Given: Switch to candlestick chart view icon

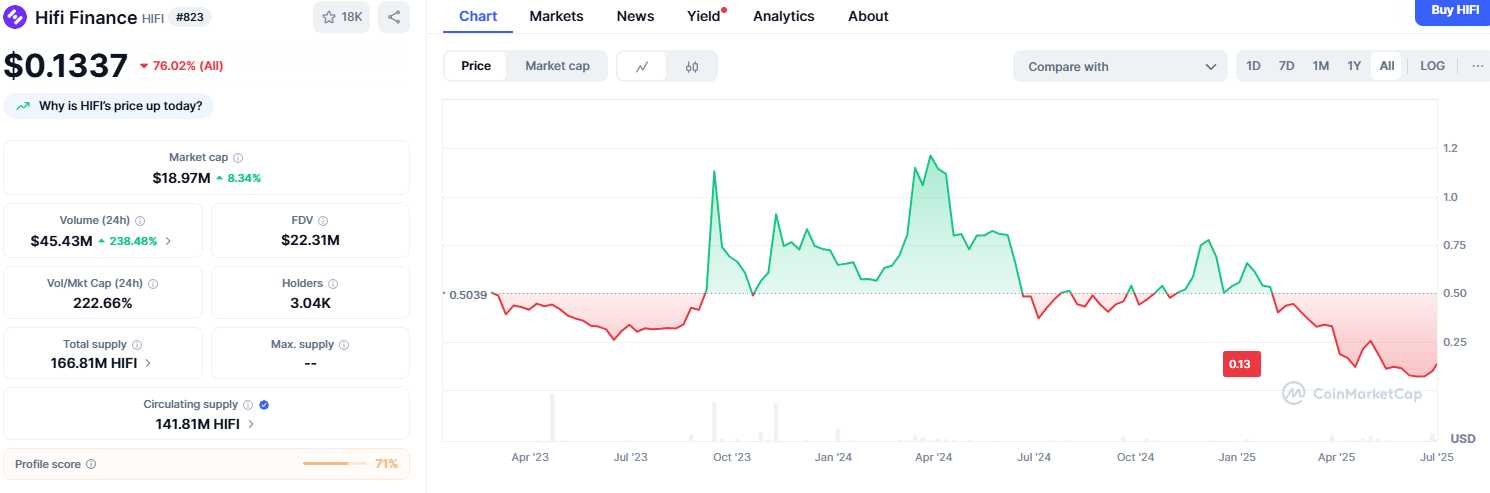Looking at the screenshot, I should click(692, 66).
